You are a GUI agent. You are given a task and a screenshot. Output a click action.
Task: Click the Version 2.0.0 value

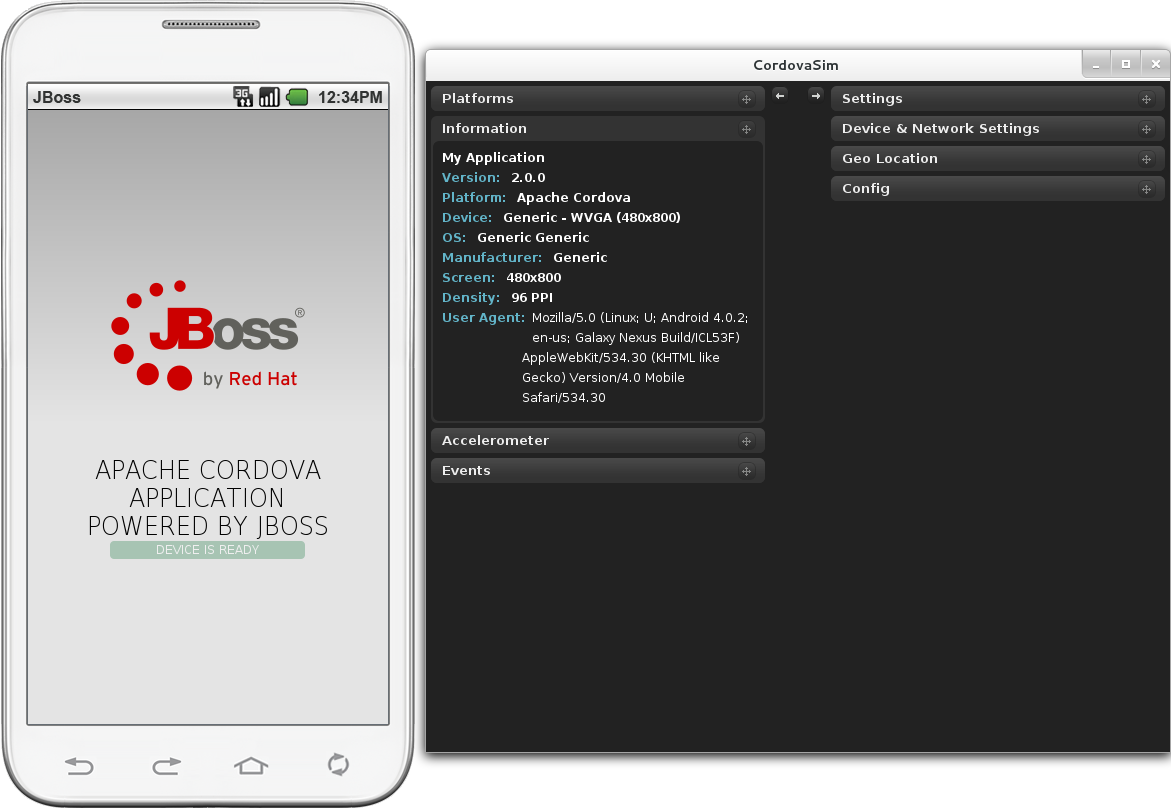point(528,178)
